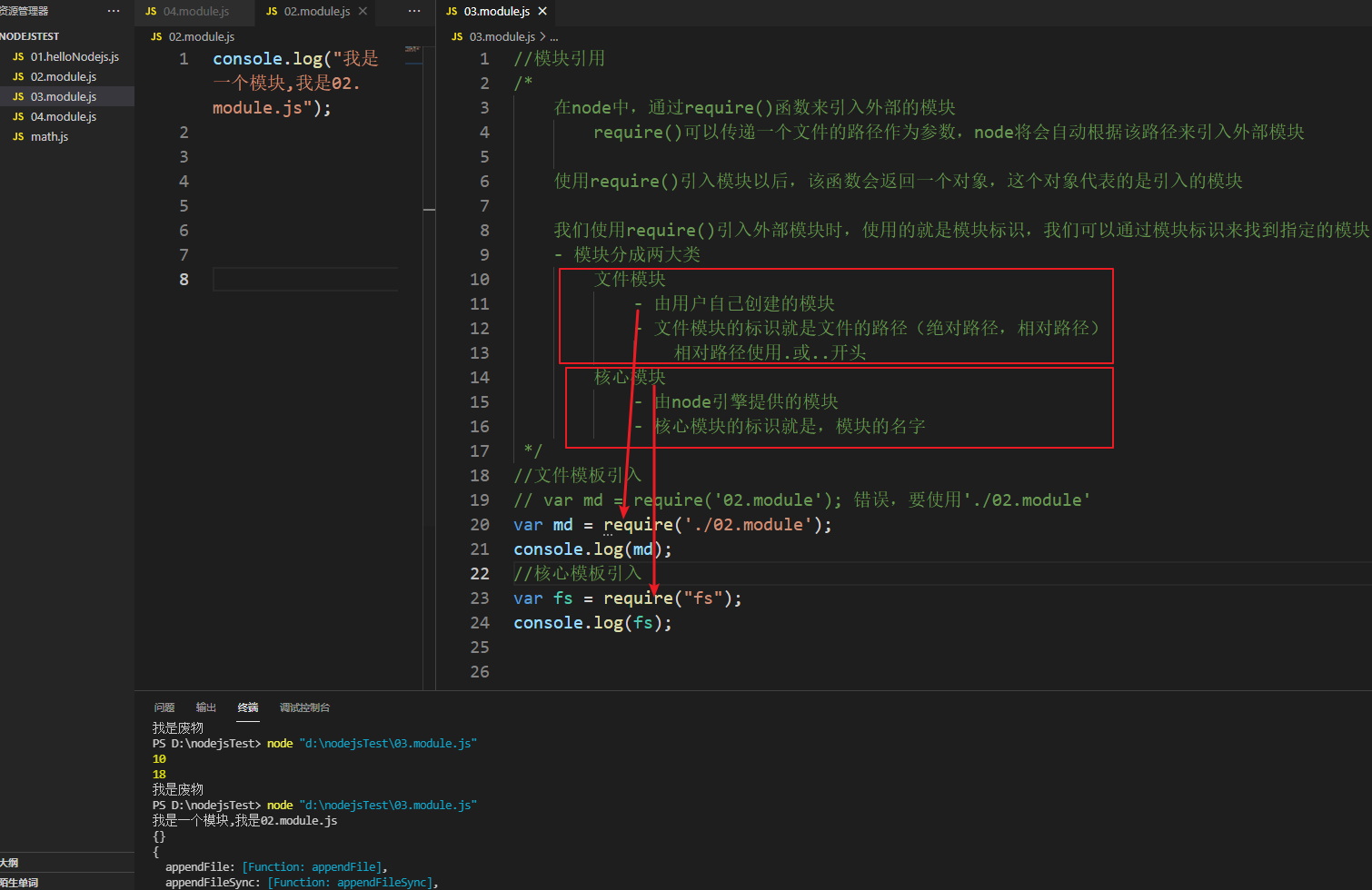
Task: Click the comment text 模块分成两大类 on line 9
Action: click(x=637, y=255)
